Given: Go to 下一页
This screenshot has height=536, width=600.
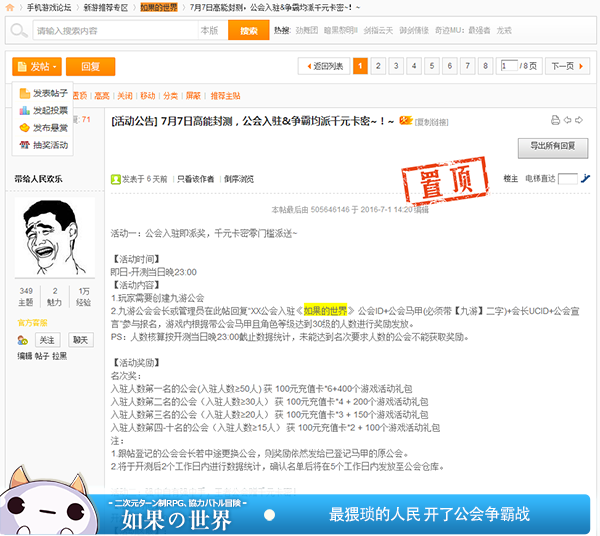Looking at the screenshot, I should (567, 66).
